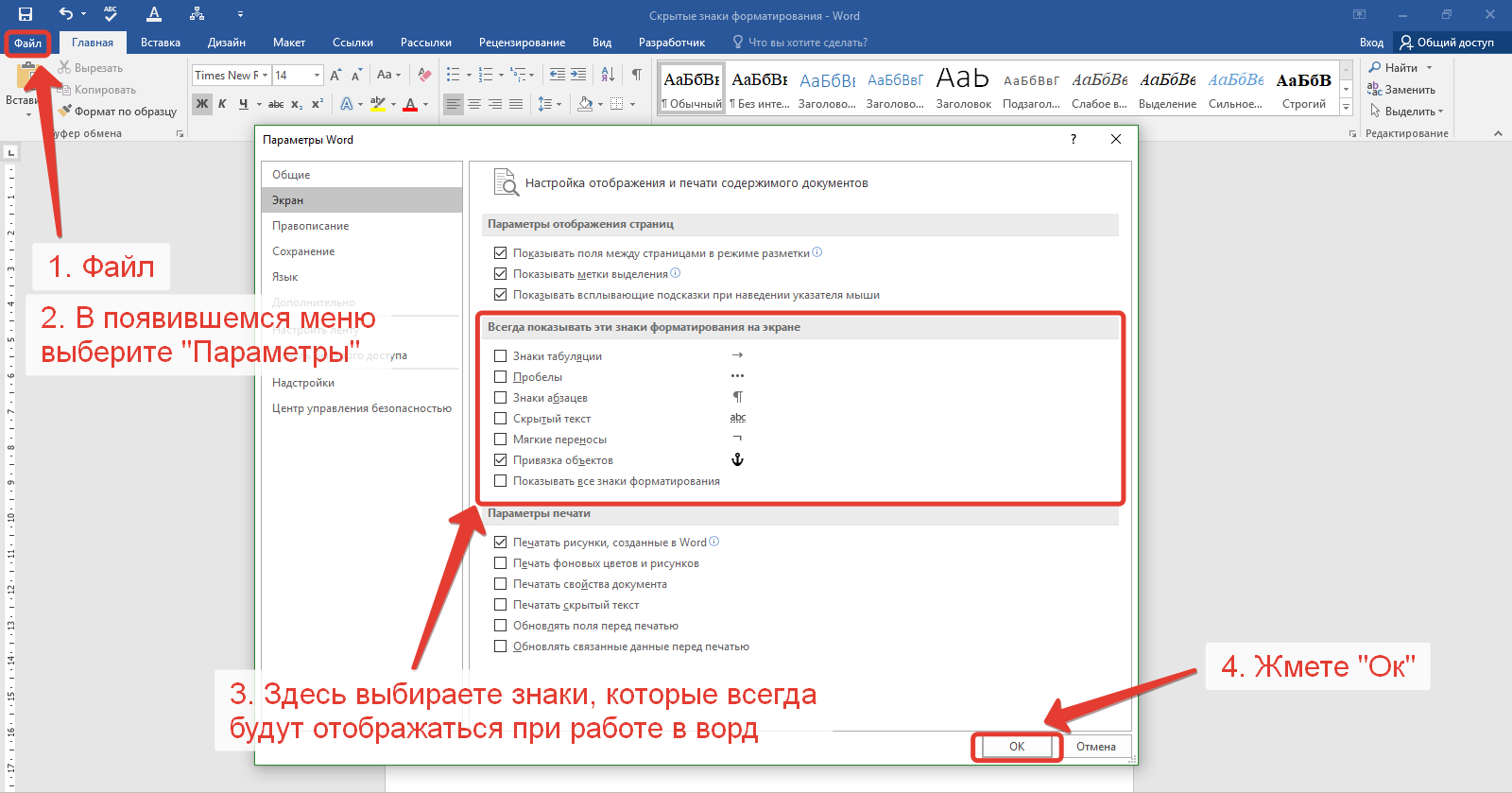
Task: Apply the font color red swatch
Action: (410, 104)
